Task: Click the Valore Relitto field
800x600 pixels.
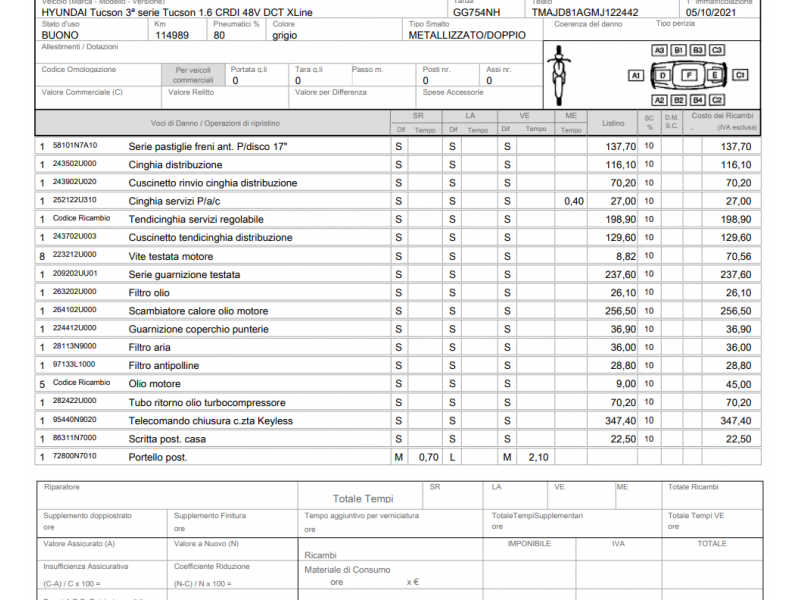Action: tap(225, 97)
